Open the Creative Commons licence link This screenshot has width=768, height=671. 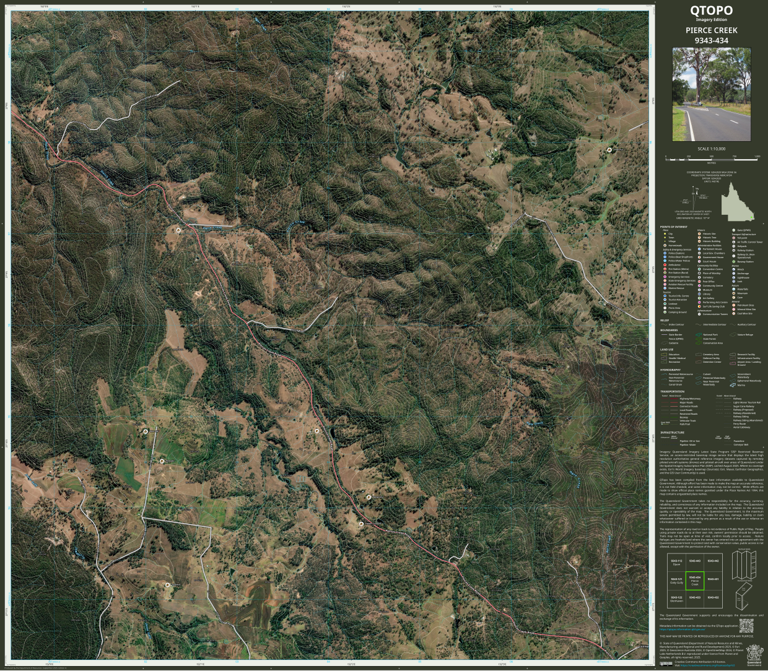pyautogui.click(x=708, y=665)
